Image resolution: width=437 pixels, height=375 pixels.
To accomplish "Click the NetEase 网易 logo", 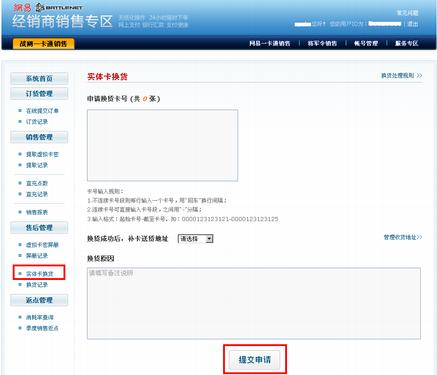I will click(22, 7).
